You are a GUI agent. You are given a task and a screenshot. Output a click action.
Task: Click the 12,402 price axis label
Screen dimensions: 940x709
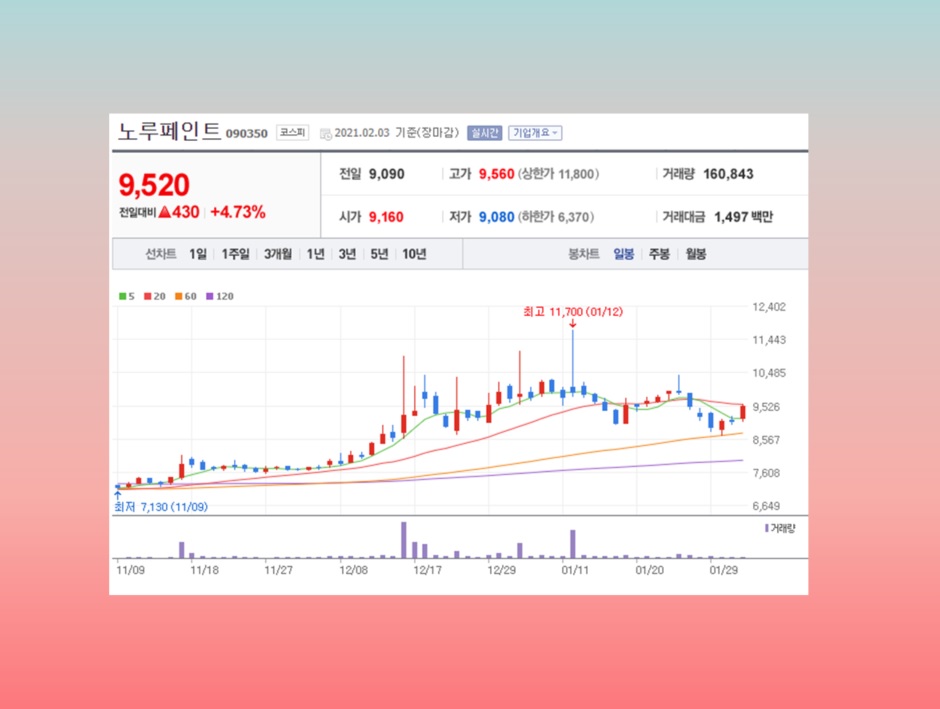(x=769, y=307)
